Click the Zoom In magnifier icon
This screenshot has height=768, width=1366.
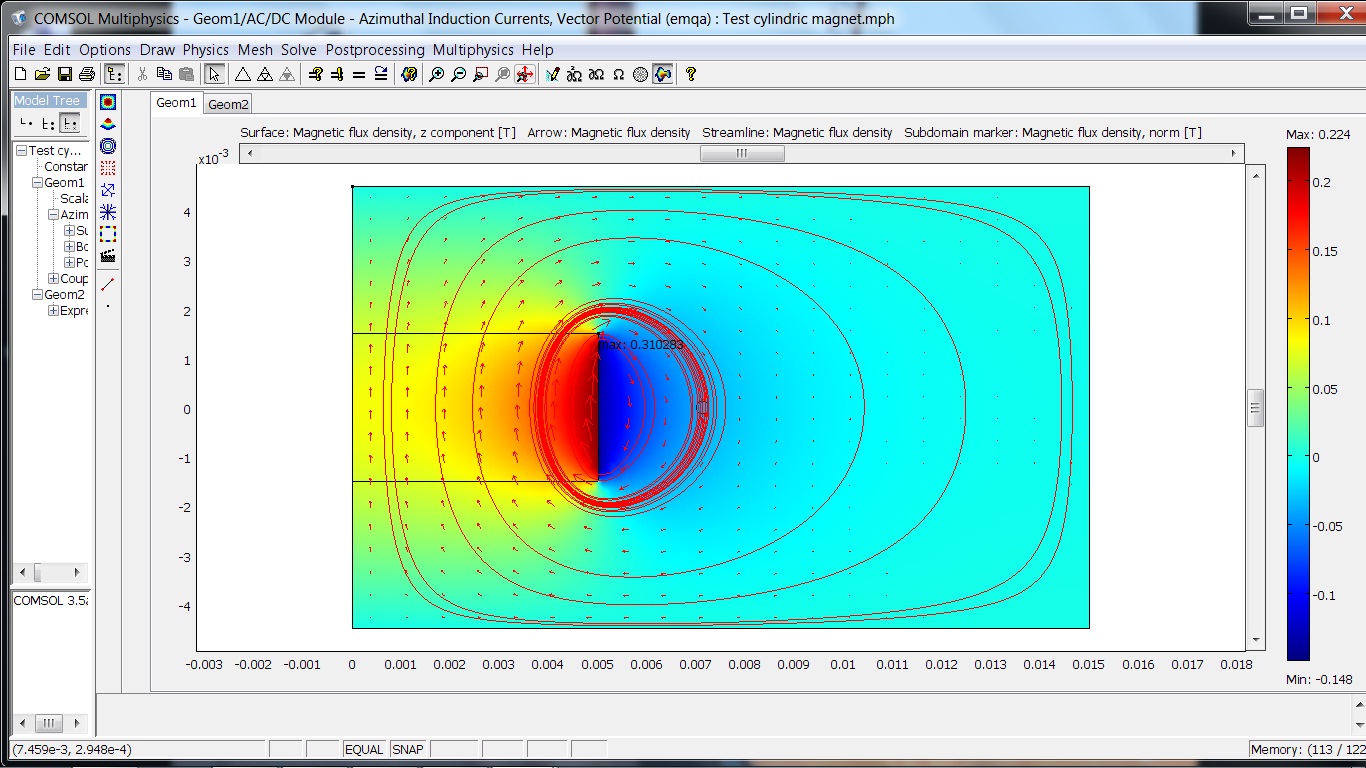pos(436,74)
